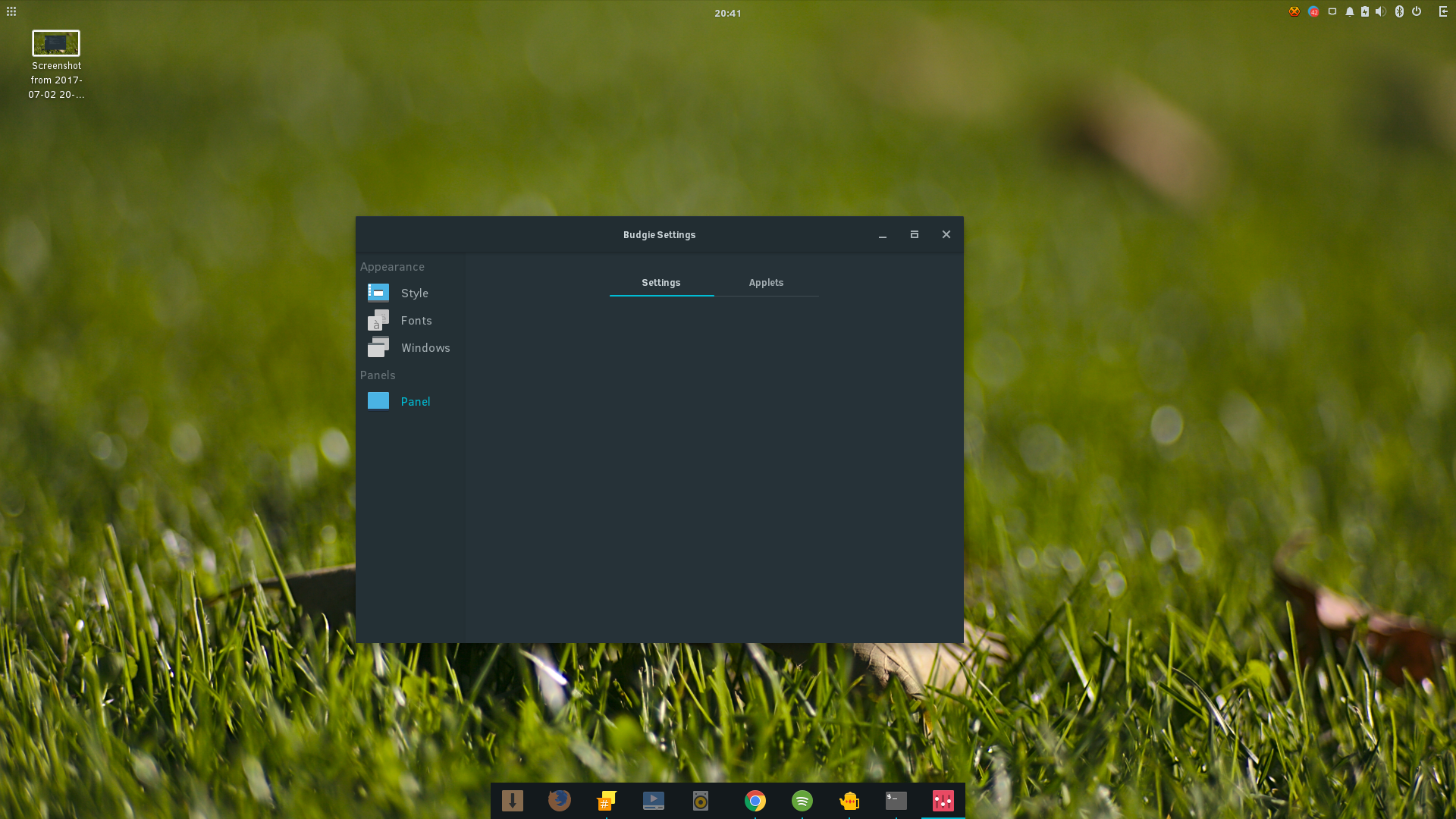Open the applications menu grid icon
The width and height of the screenshot is (1456, 819).
(11, 11)
